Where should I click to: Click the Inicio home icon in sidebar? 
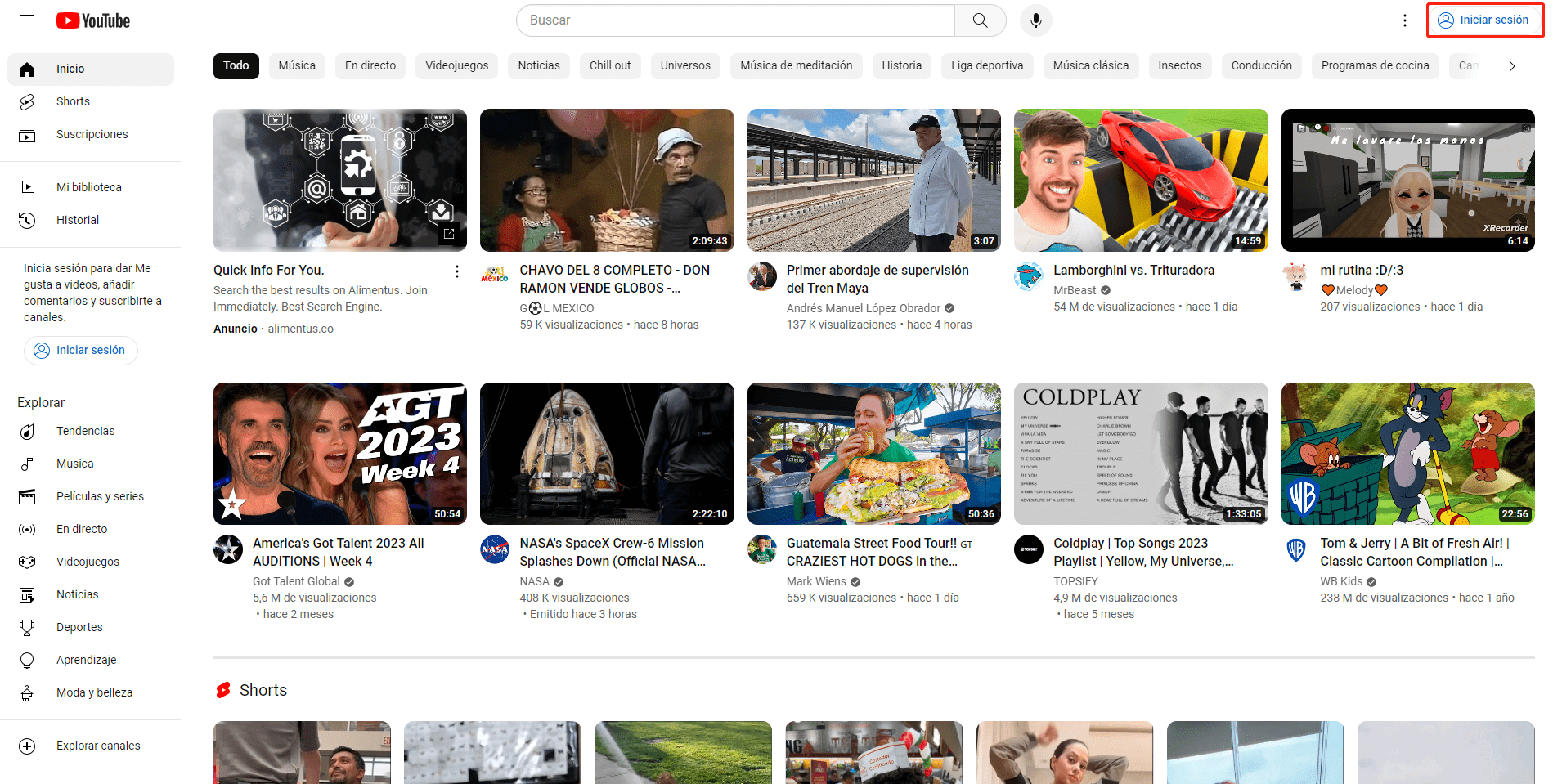coord(27,69)
